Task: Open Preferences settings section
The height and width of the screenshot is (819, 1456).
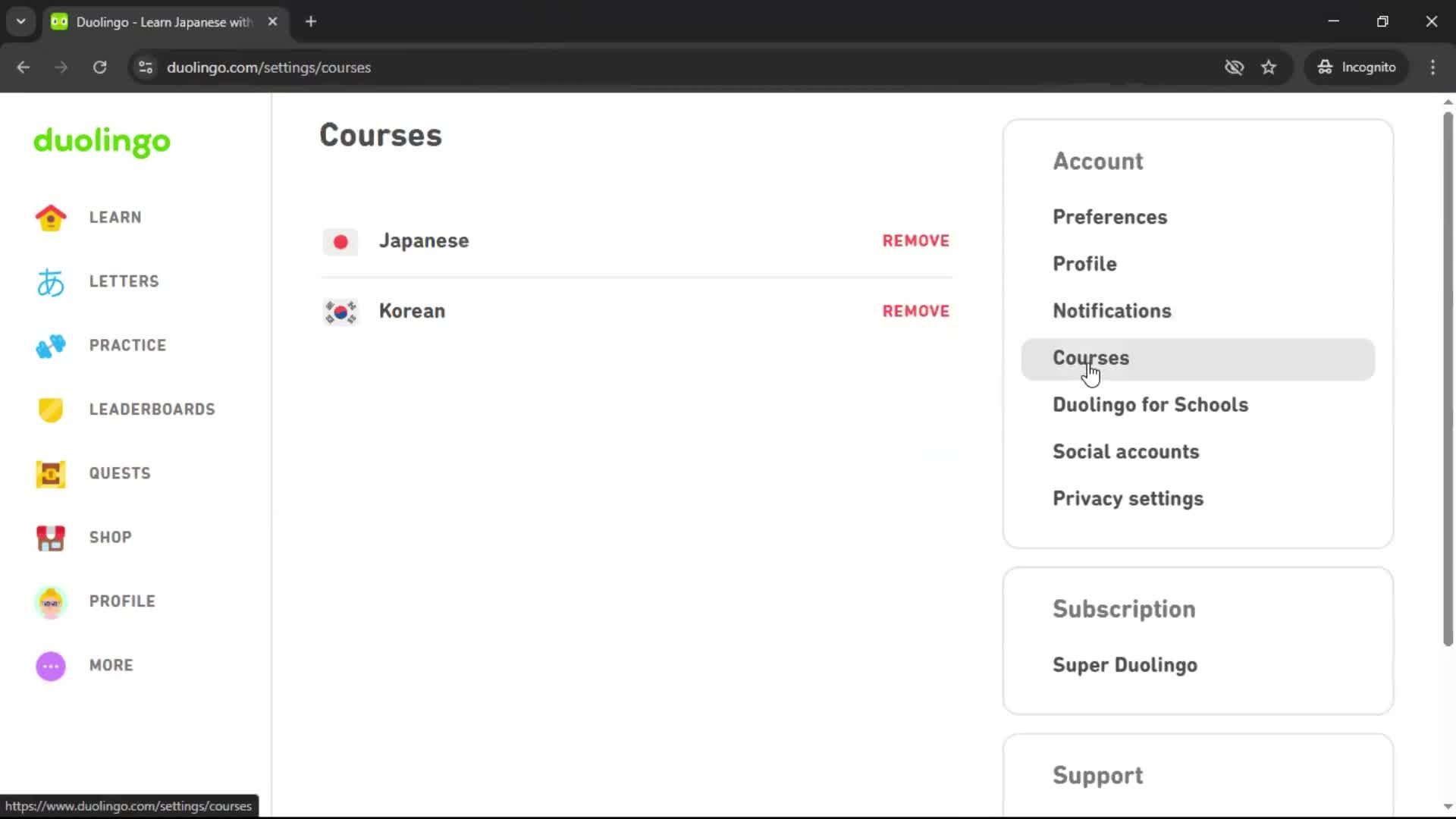Action: click(x=1109, y=218)
